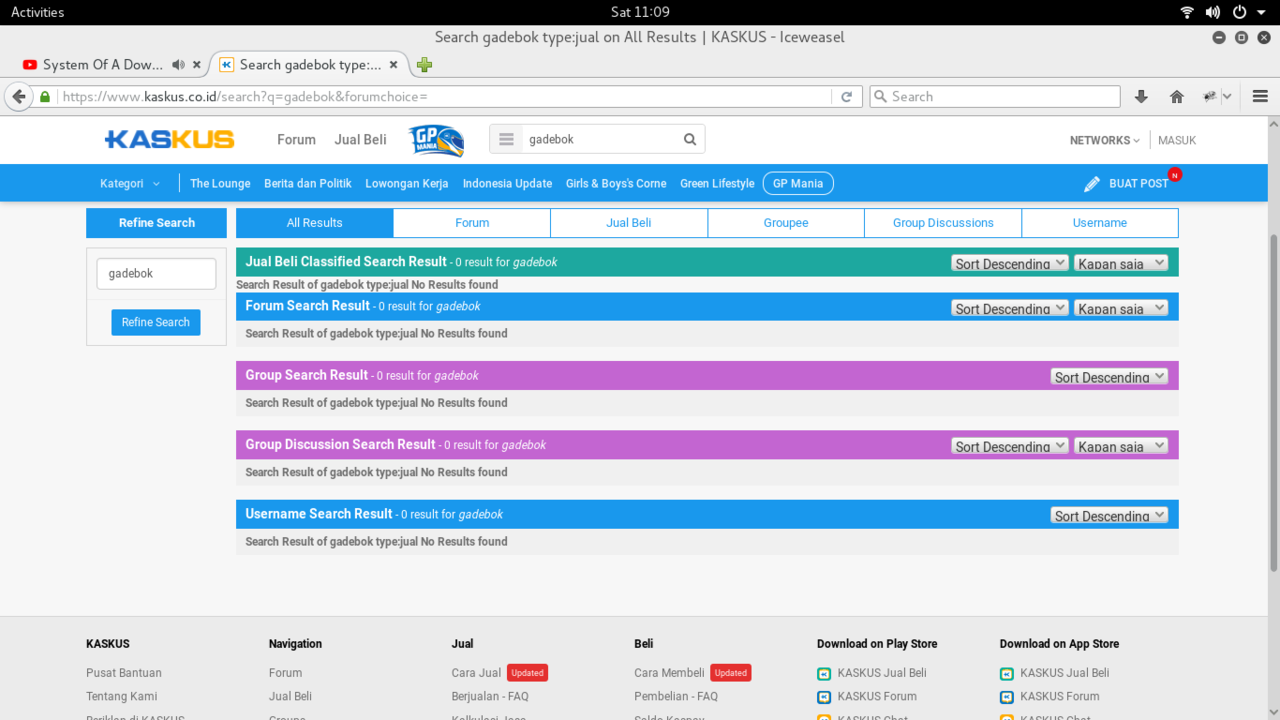Click Forum in the top navigation
This screenshot has height=720, width=1280.
click(x=296, y=140)
